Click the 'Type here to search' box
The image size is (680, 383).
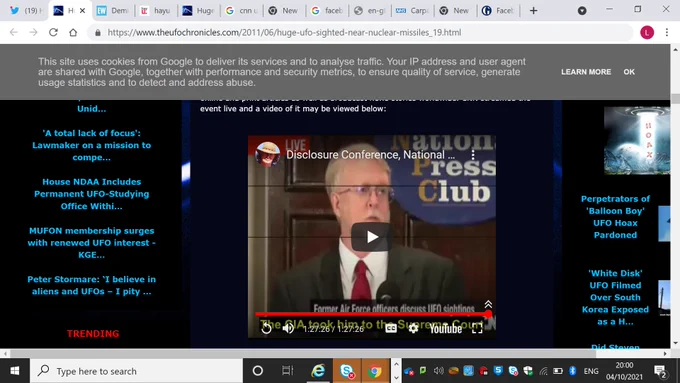(x=137, y=371)
